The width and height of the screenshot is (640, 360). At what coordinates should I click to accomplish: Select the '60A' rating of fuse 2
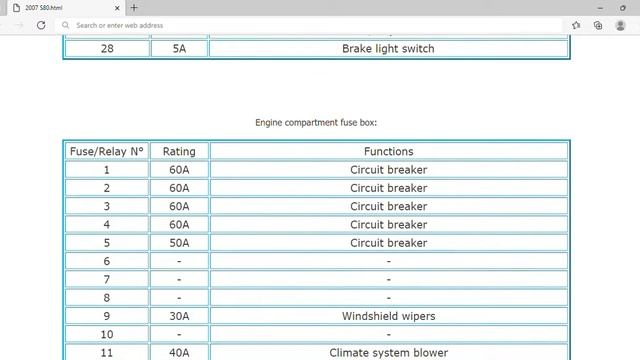click(179, 188)
